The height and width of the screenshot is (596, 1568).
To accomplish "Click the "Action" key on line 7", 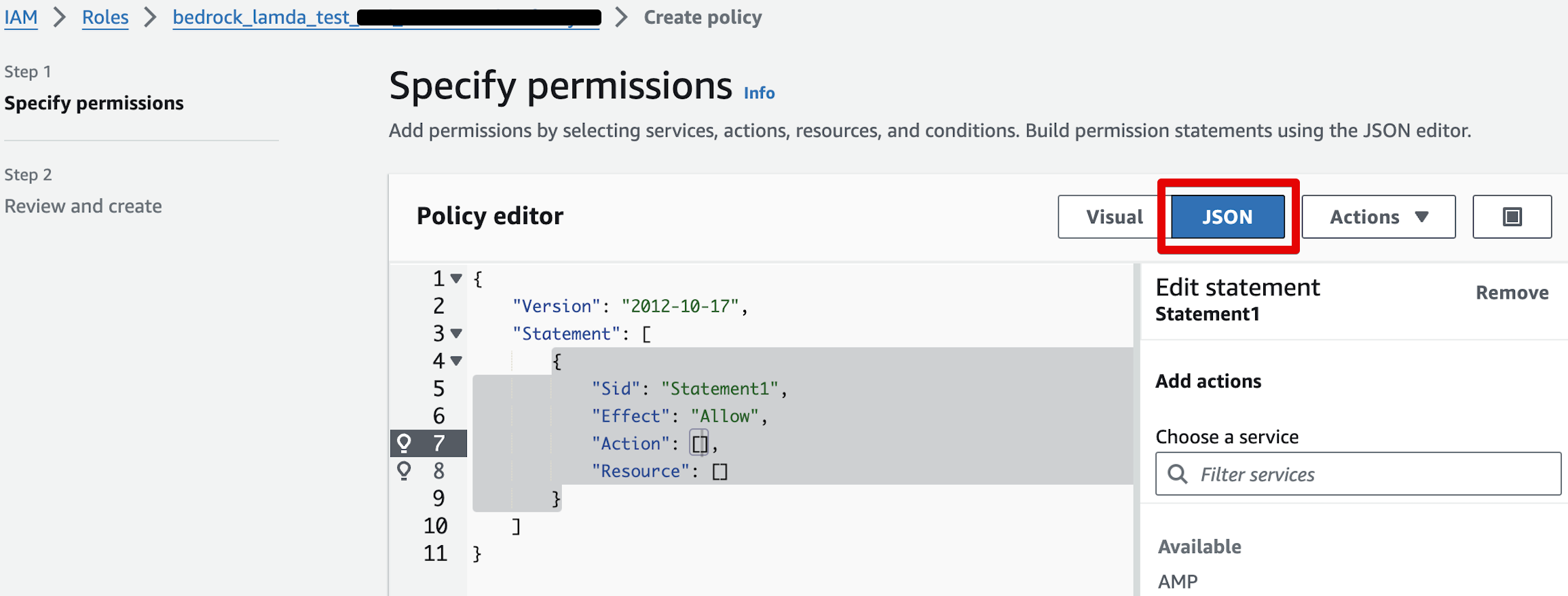I will tap(631, 443).
